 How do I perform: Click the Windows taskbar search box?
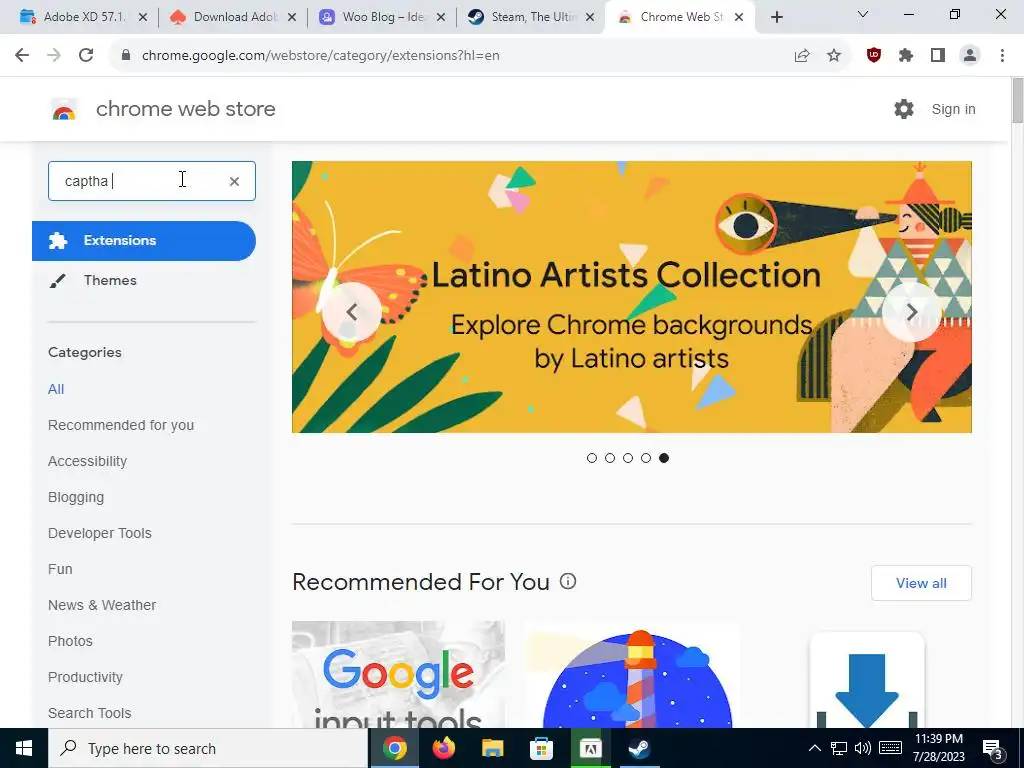click(x=208, y=748)
